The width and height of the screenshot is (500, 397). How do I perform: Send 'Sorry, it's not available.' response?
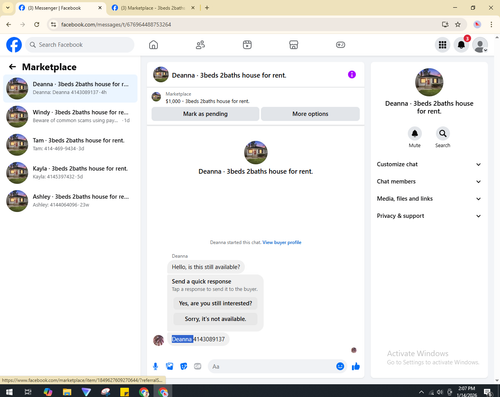pos(215,319)
